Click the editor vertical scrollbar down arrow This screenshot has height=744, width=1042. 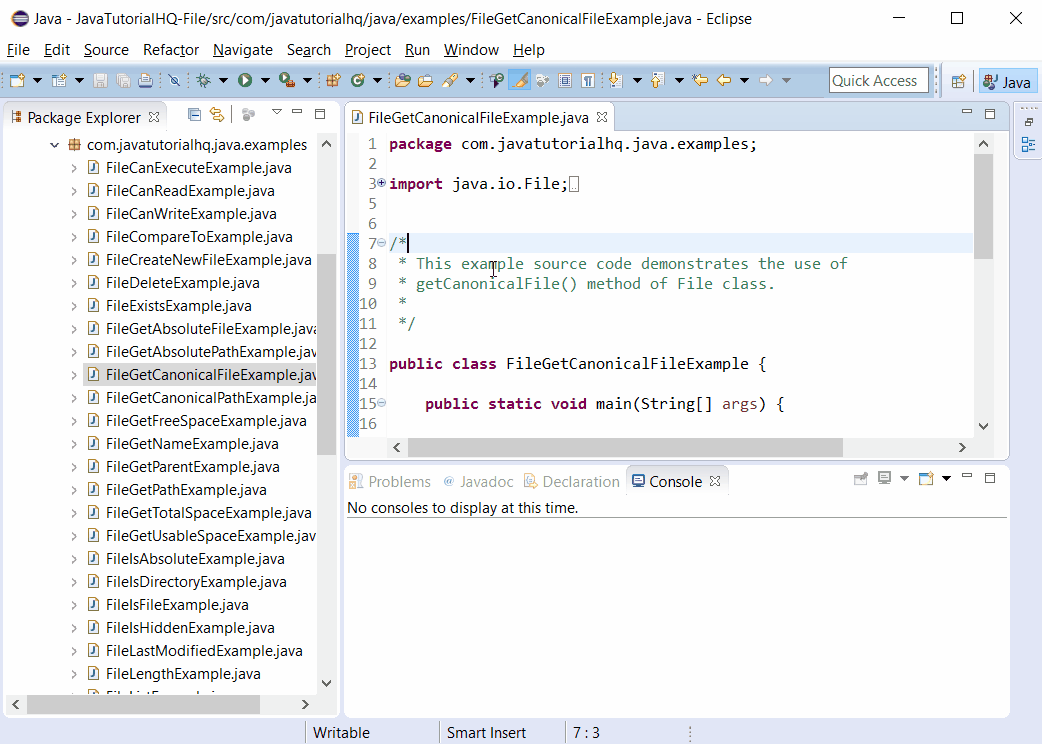click(x=983, y=426)
